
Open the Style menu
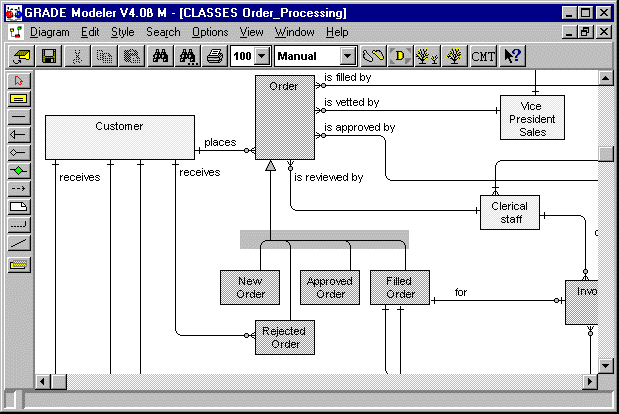pyautogui.click(x=122, y=32)
